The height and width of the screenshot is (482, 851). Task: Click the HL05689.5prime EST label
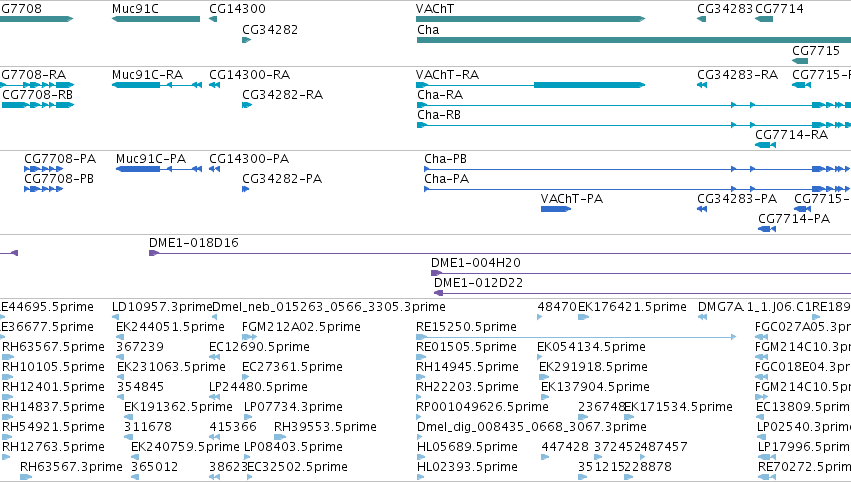click(x=467, y=447)
